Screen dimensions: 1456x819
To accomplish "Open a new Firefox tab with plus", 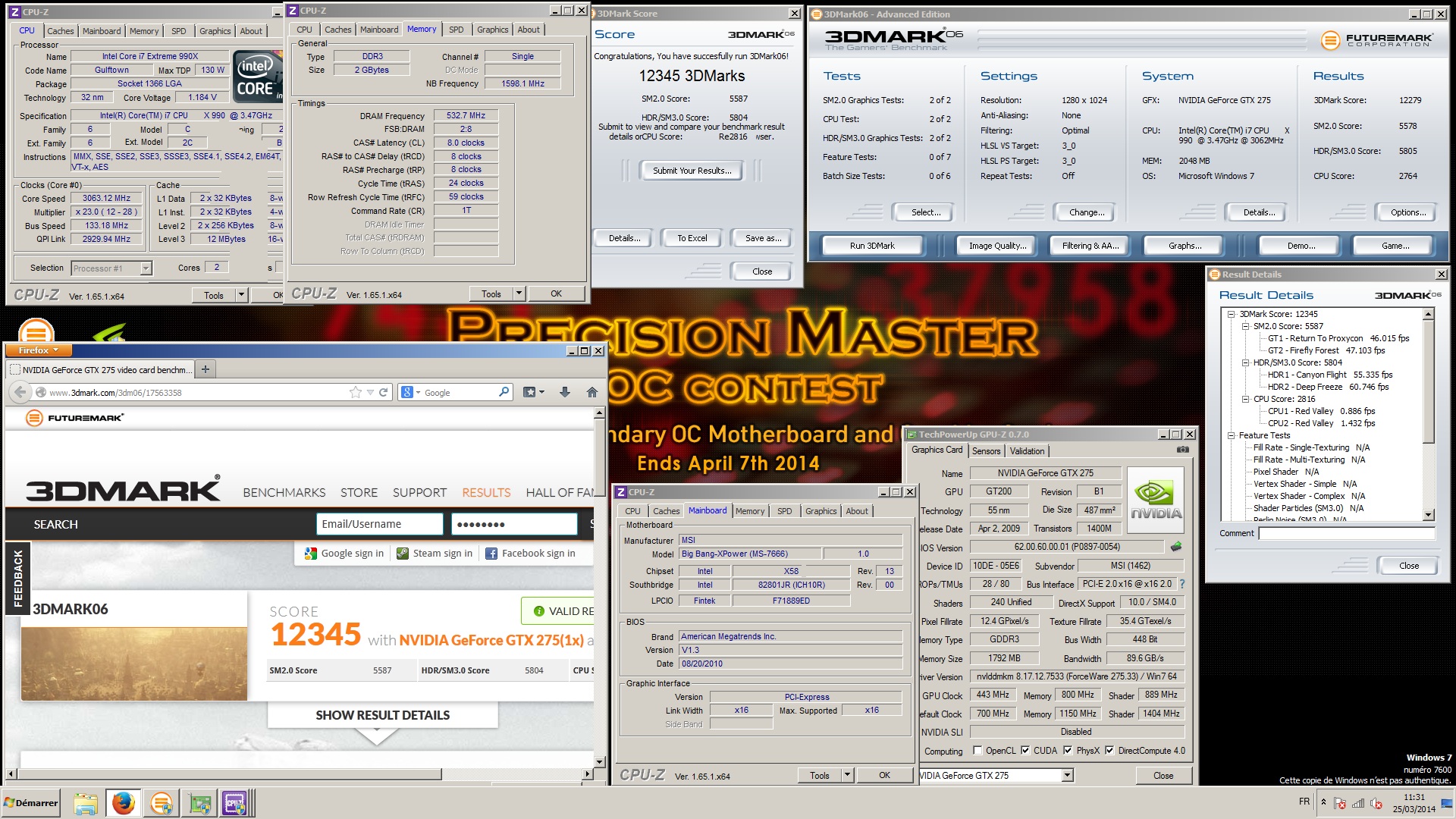I will (205, 369).
